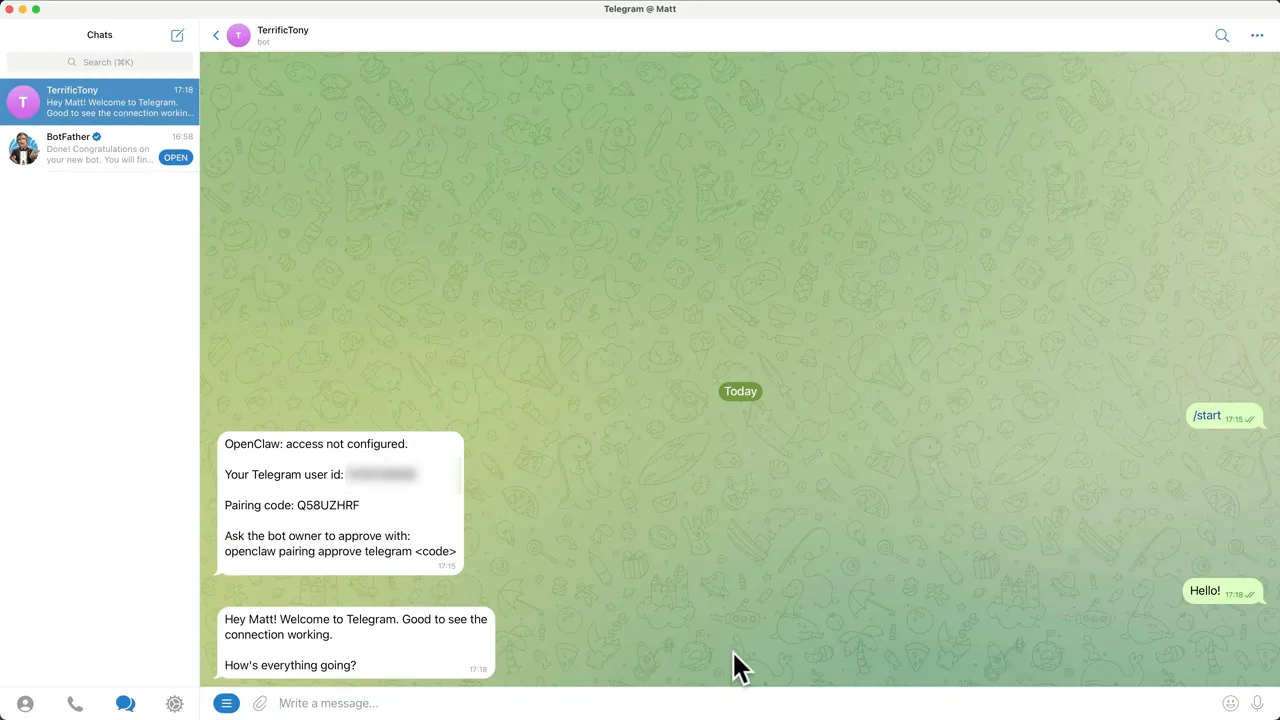This screenshot has height=720, width=1280.
Task: Click the Hey Matt welcome message
Action: point(356,642)
